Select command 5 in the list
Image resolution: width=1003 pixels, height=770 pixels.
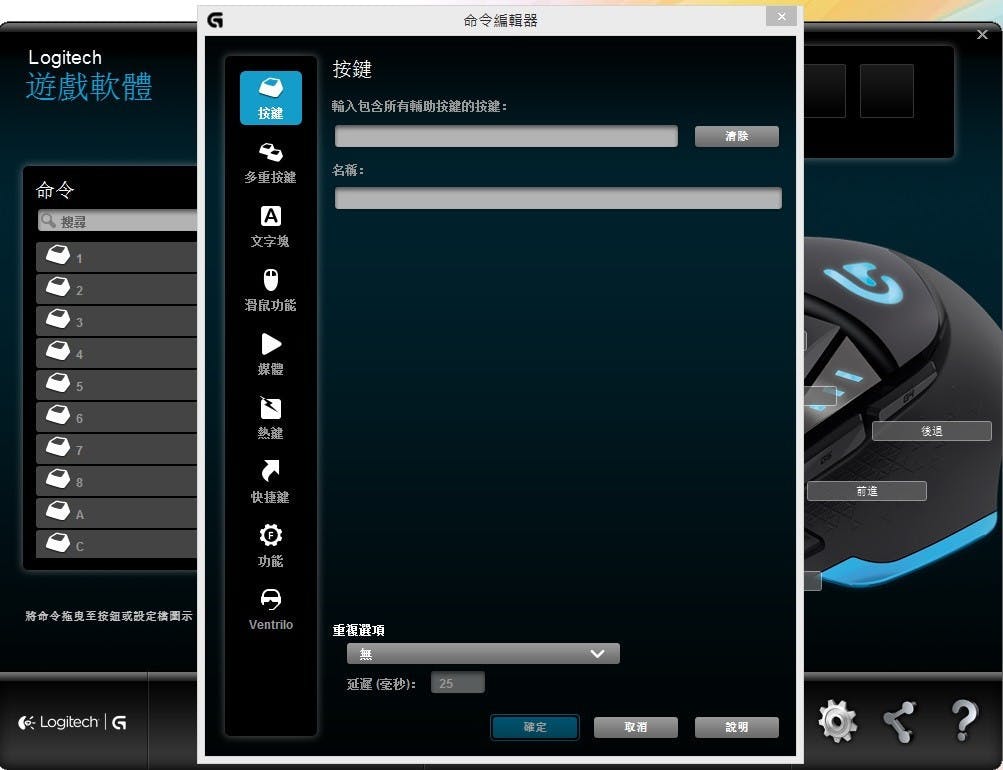(116, 386)
